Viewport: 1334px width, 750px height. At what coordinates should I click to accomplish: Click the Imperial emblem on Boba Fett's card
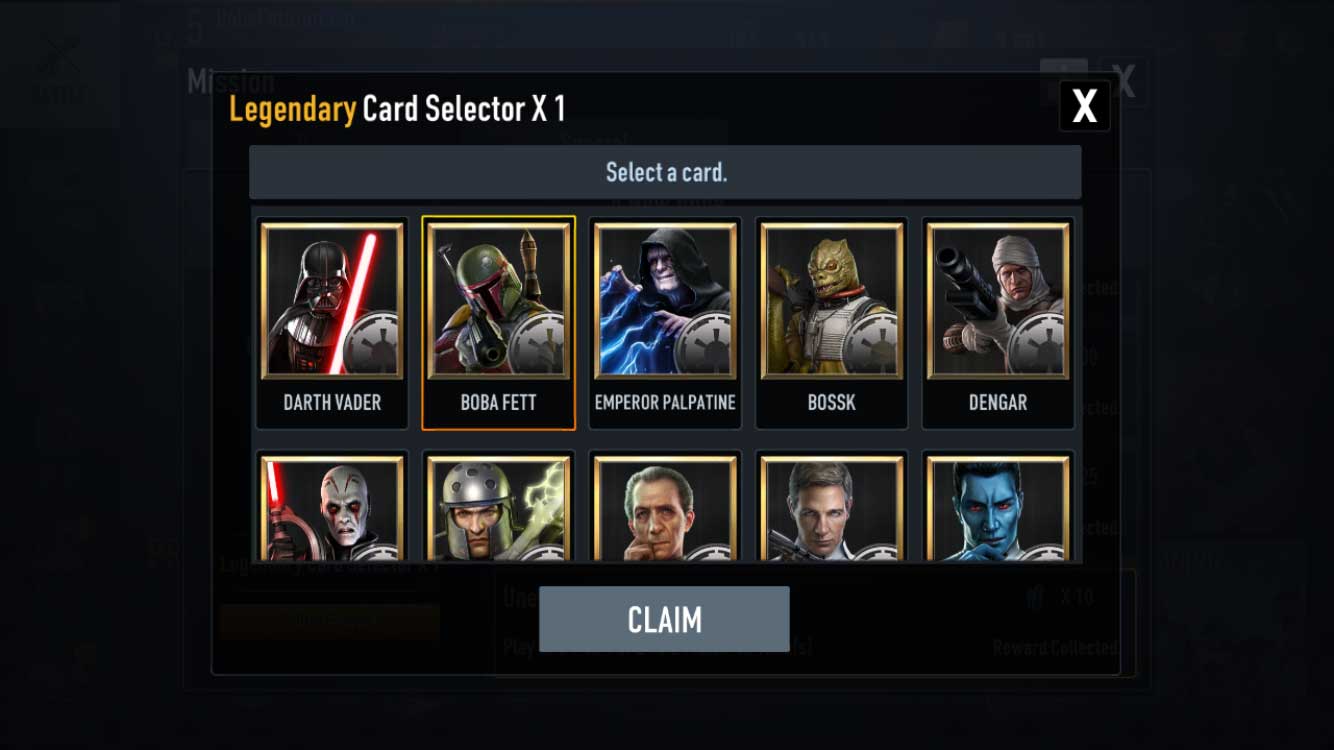[x=540, y=346]
